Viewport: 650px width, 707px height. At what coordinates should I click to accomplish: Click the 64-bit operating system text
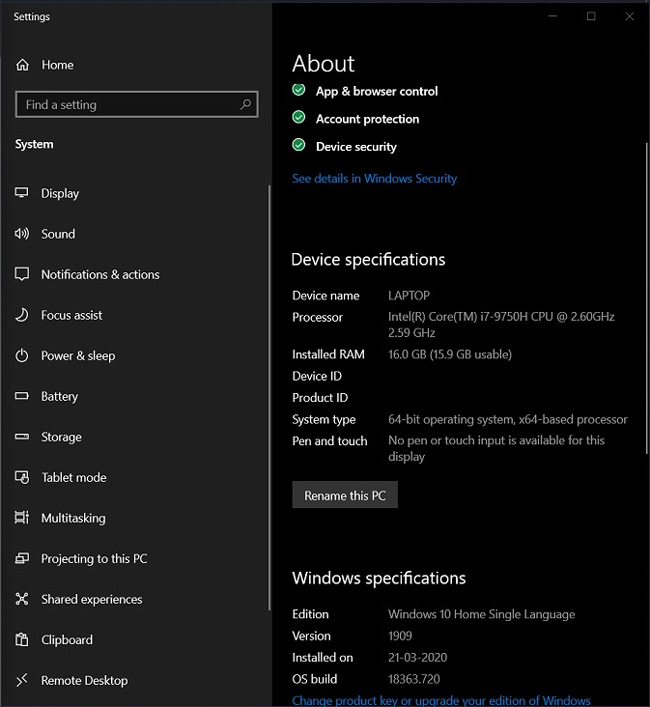pos(508,419)
